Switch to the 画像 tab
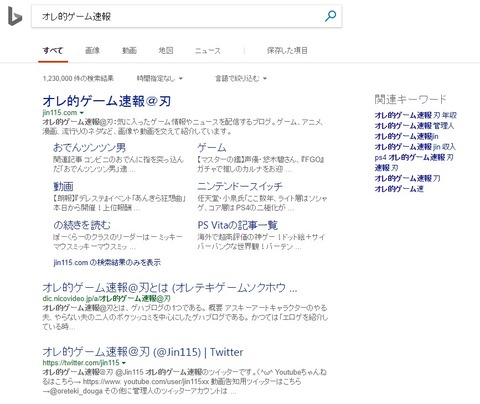 92,51
